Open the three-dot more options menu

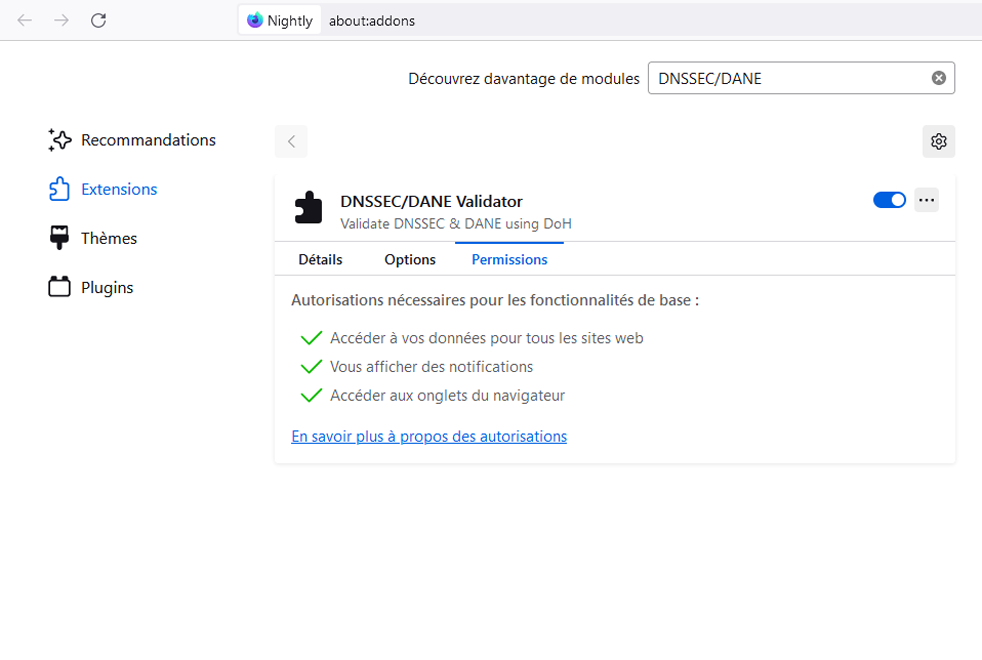click(926, 200)
